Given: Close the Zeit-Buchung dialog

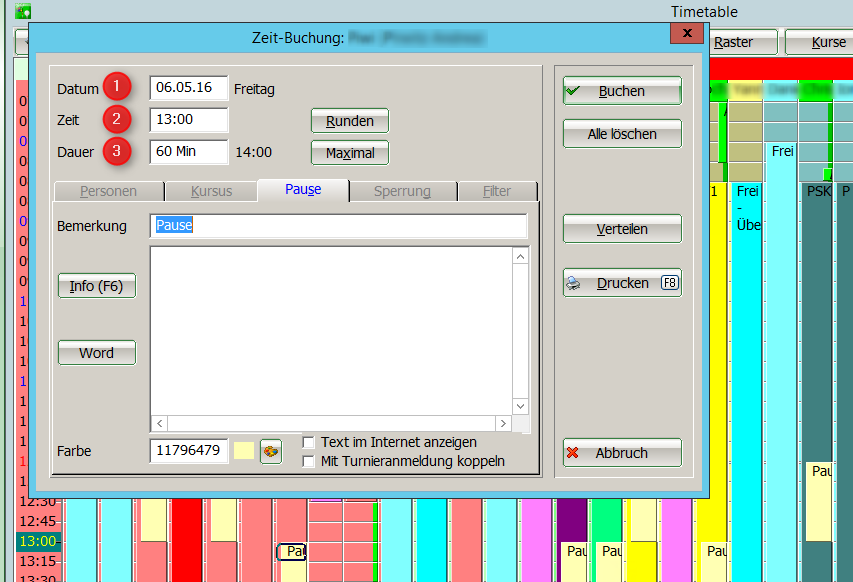Looking at the screenshot, I should (x=687, y=35).
